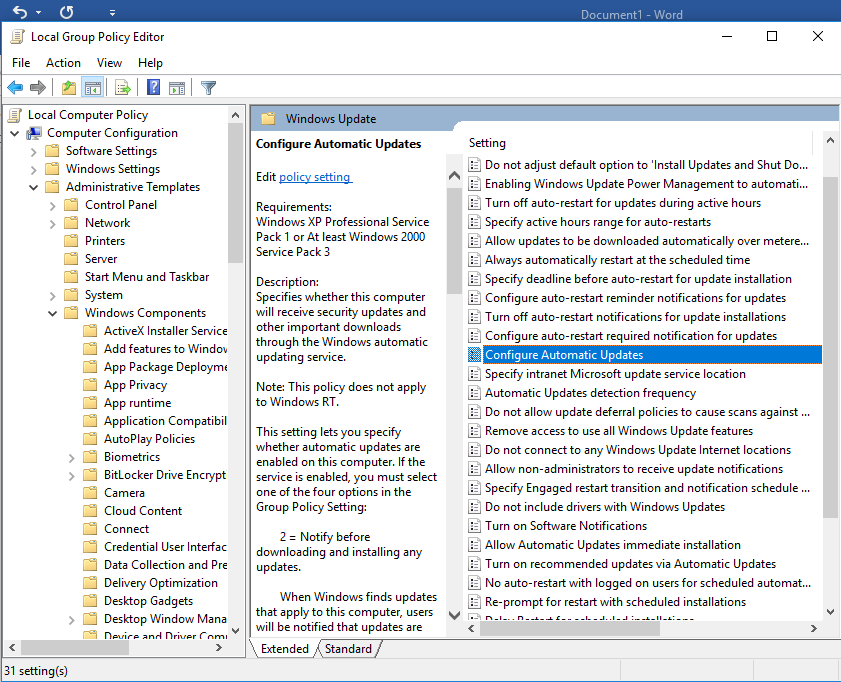Collapse the Administrative Templates node
The width and height of the screenshot is (841, 682).
tap(33, 187)
